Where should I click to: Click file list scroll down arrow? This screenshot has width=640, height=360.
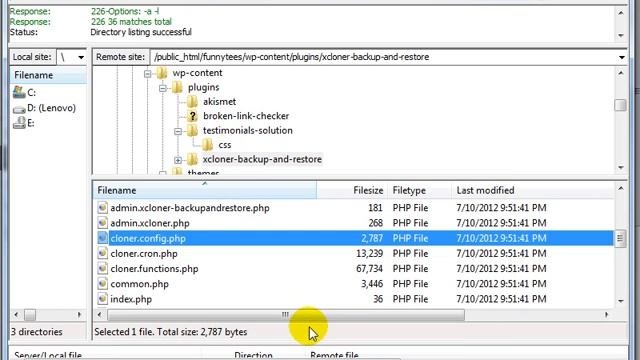[x=621, y=301]
